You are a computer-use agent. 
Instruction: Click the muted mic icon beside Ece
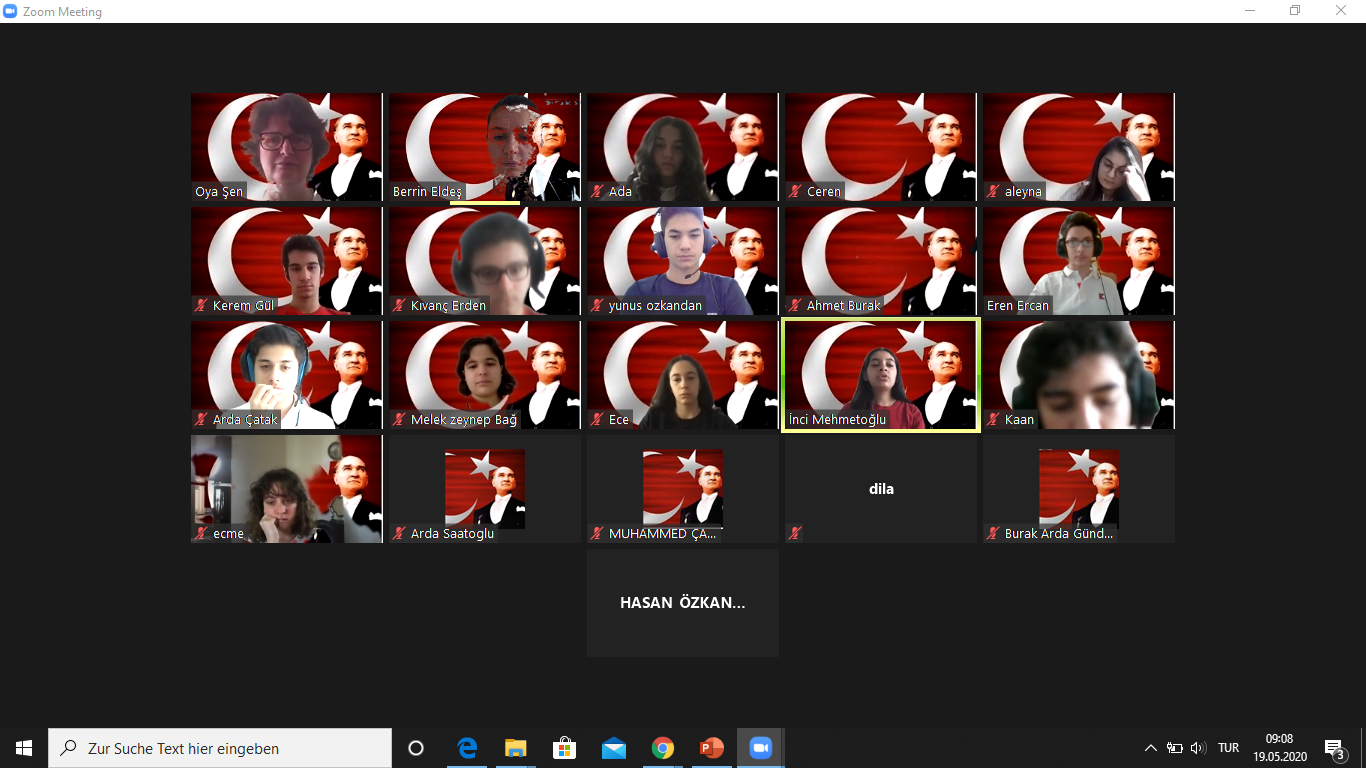598,419
